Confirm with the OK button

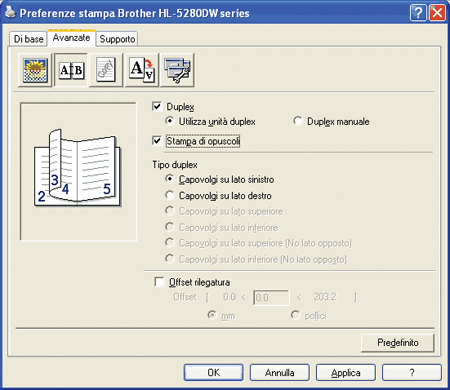213,372
